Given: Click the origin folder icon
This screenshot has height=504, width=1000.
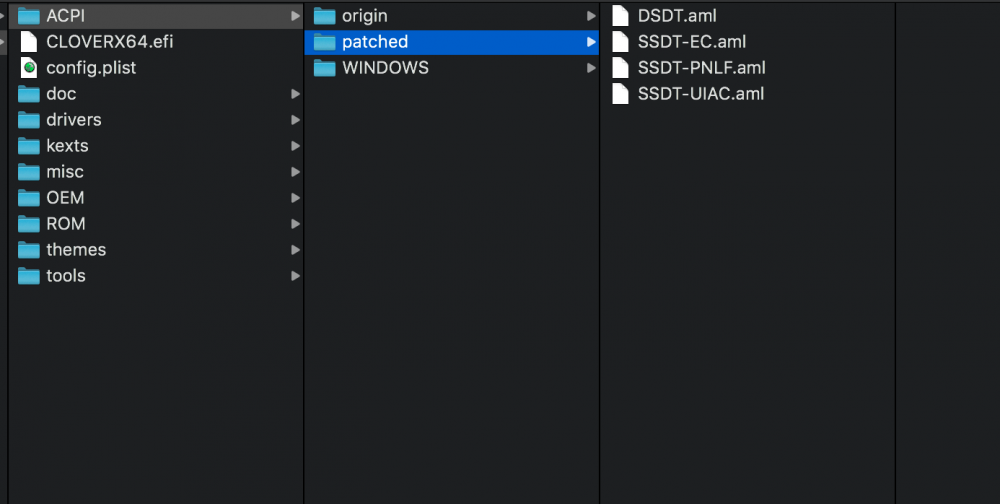Looking at the screenshot, I should click(324, 16).
